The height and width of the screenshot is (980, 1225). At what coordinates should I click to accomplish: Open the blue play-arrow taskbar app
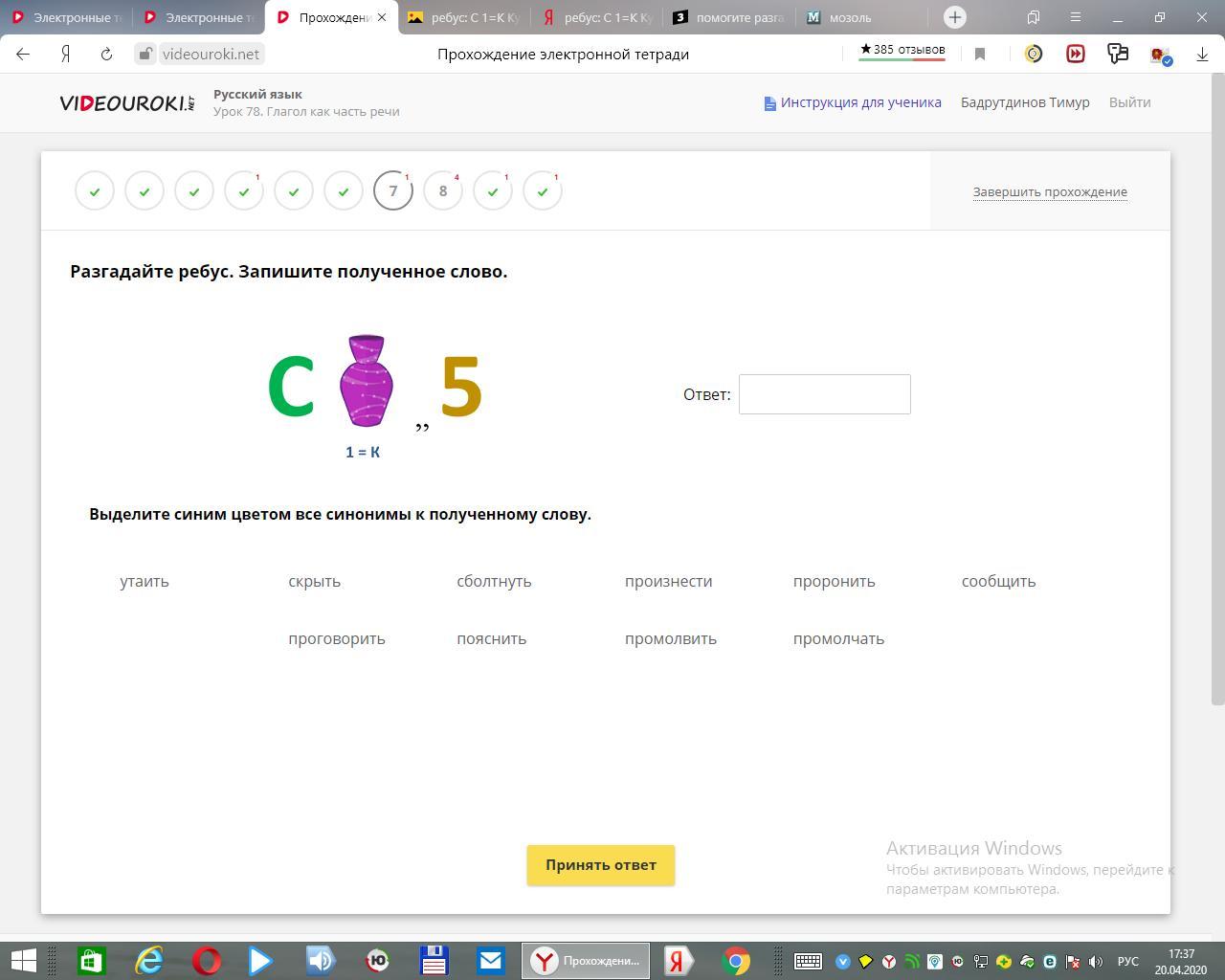(x=261, y=960)
